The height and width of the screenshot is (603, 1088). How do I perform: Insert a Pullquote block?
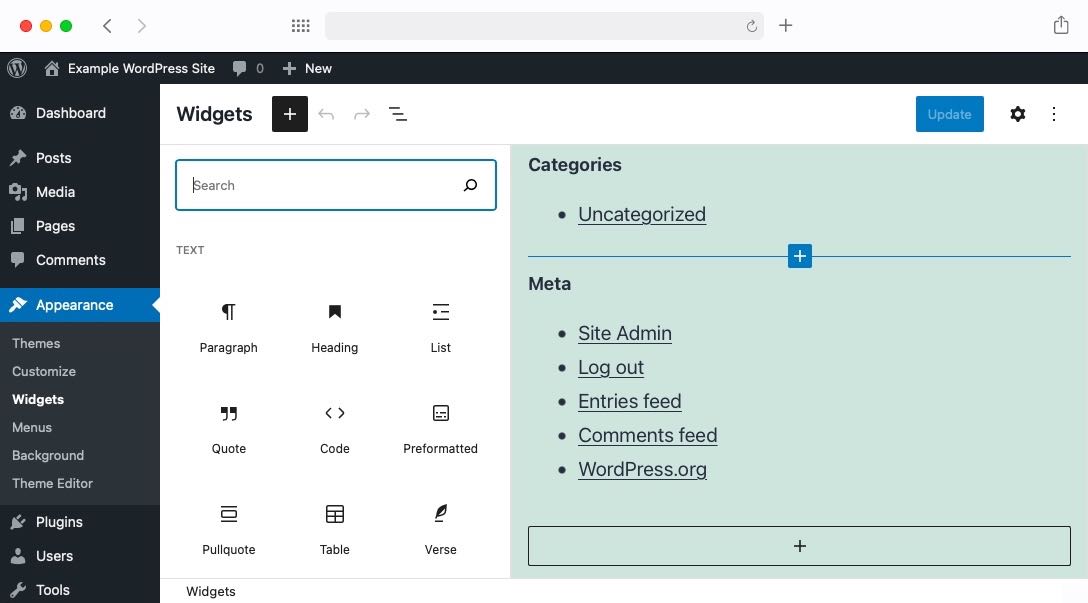tap(228, 529)
